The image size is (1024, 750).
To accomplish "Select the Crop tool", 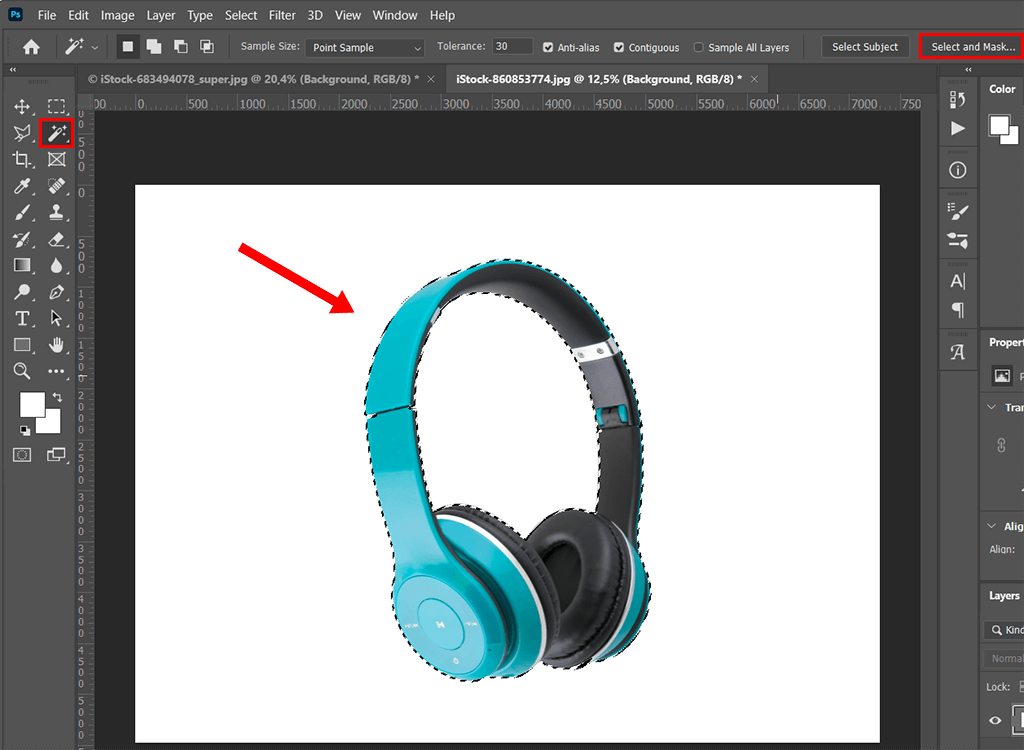I will tap(22, 159).
